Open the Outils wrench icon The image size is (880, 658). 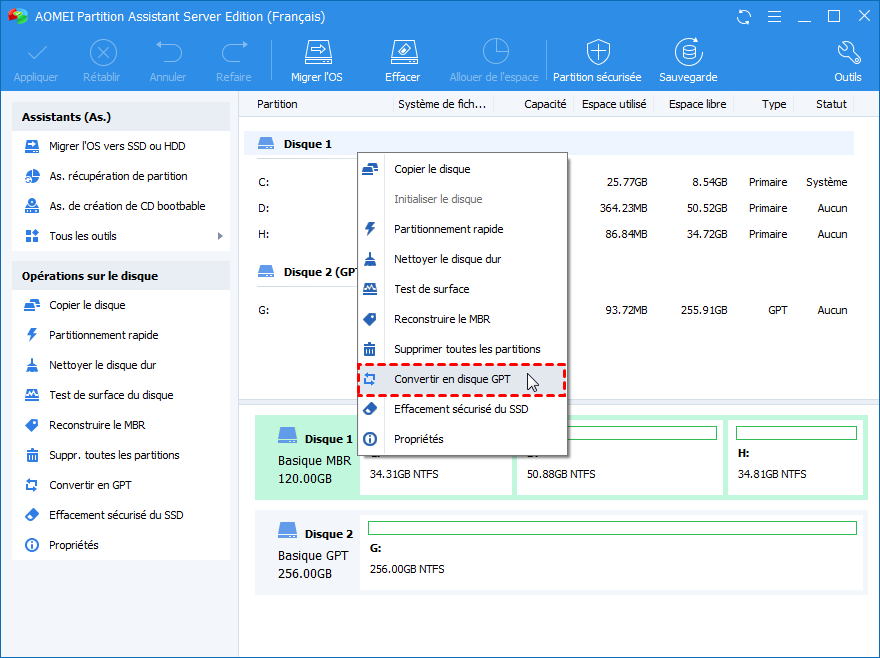[847, 52]
